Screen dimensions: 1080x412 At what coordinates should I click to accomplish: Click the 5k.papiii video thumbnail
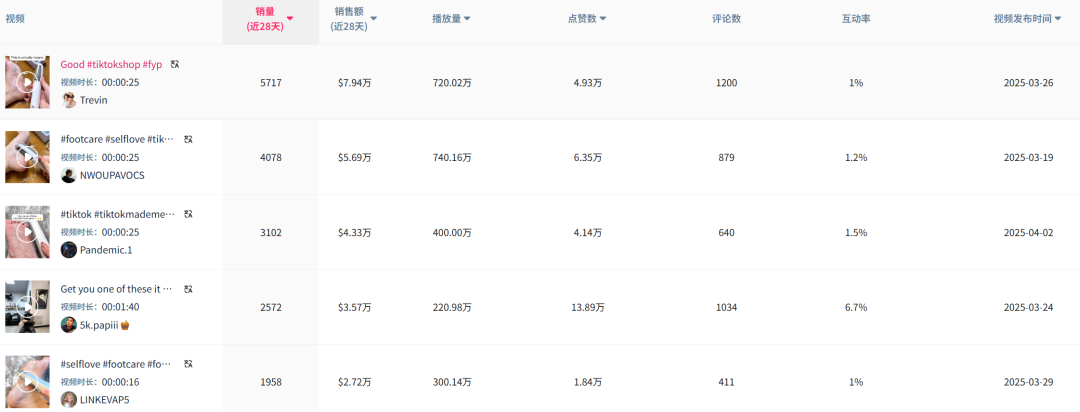click(x=27, y=307)
